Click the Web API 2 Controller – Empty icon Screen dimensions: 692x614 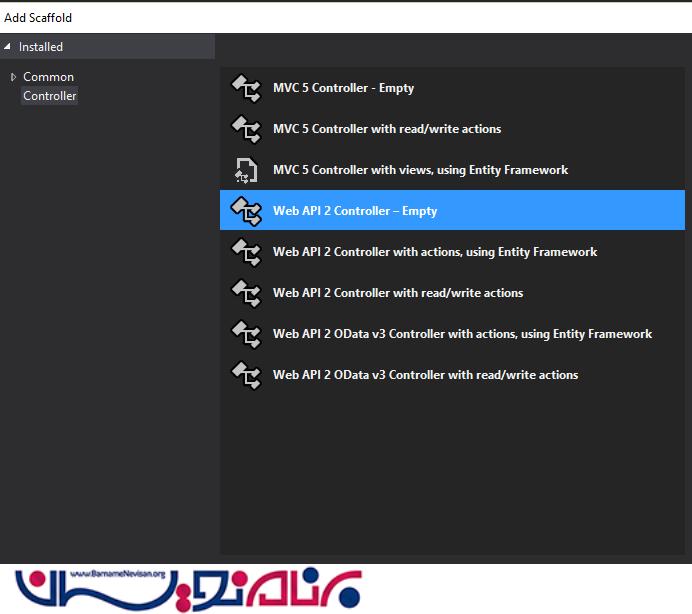point(245,211)
